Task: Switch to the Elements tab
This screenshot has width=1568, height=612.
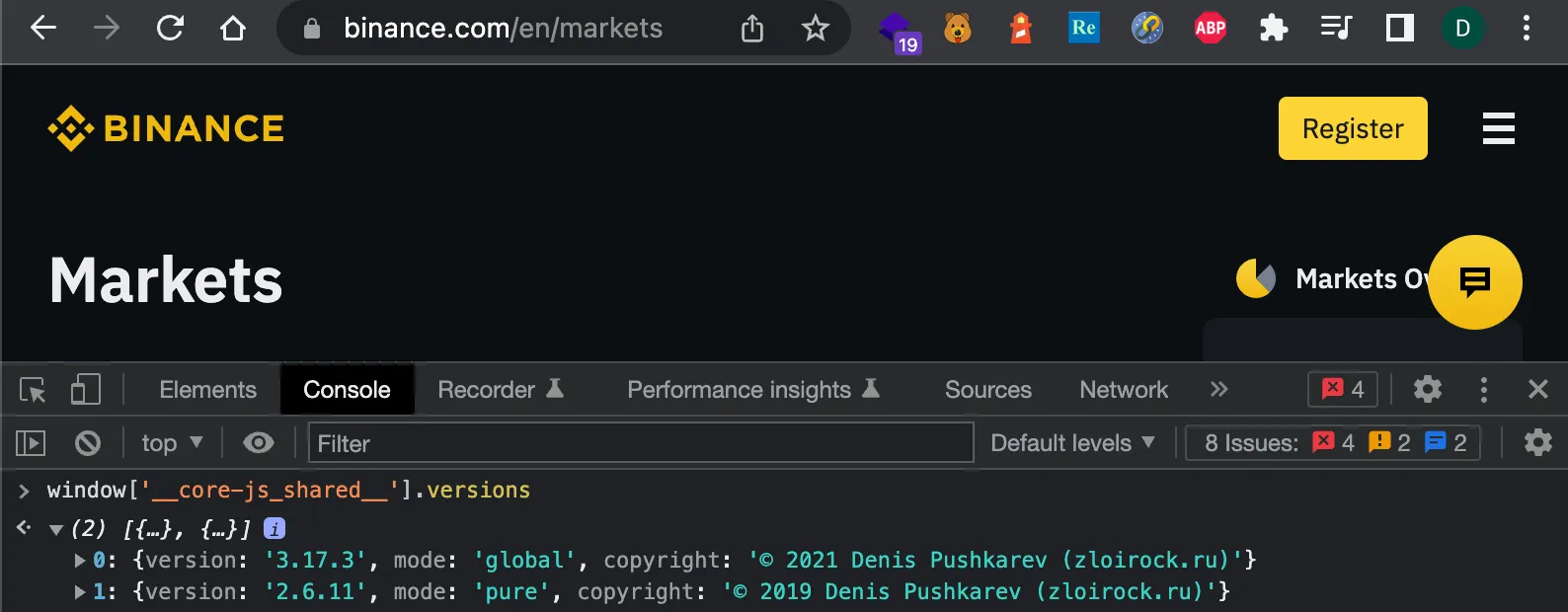Action: [x=207, y=390]
